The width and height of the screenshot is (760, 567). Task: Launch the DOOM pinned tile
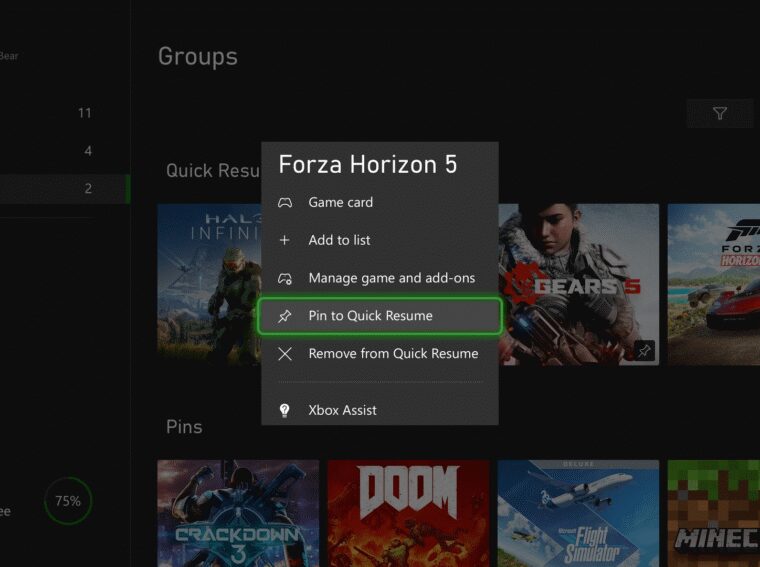coord(409,513)
